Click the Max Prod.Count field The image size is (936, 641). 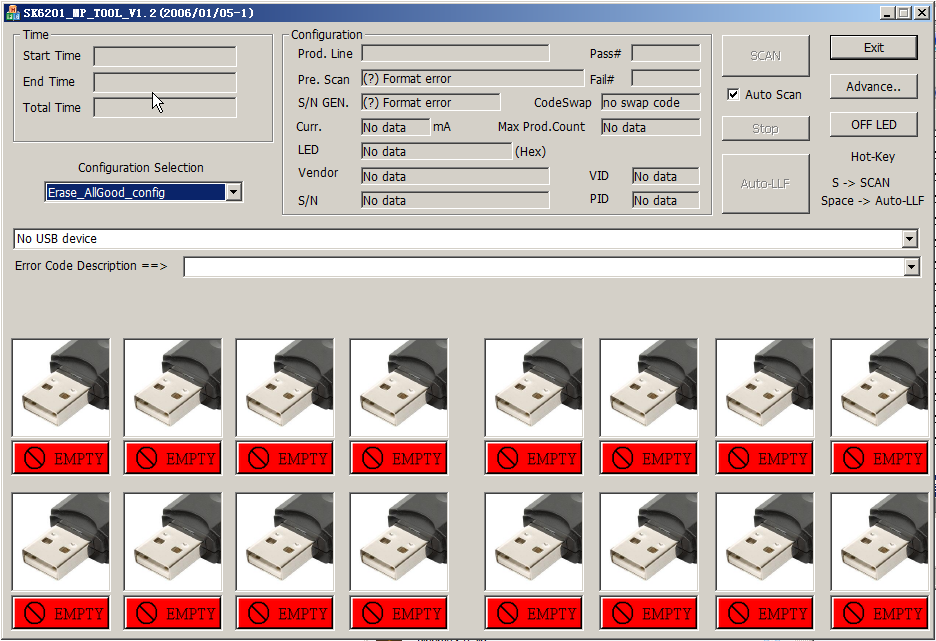[651, 127]
